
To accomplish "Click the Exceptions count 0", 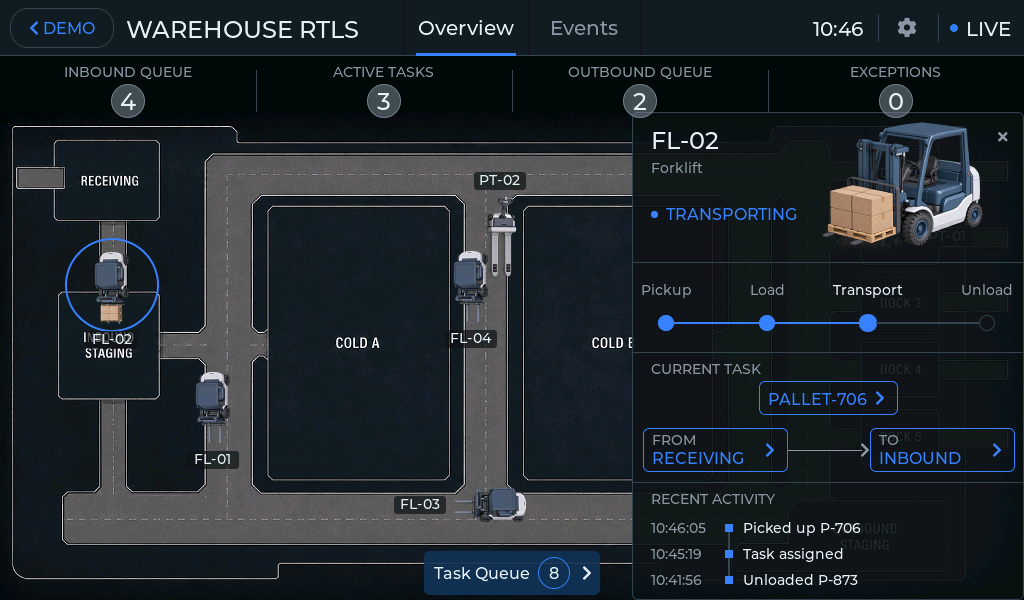I will [895, 101].
